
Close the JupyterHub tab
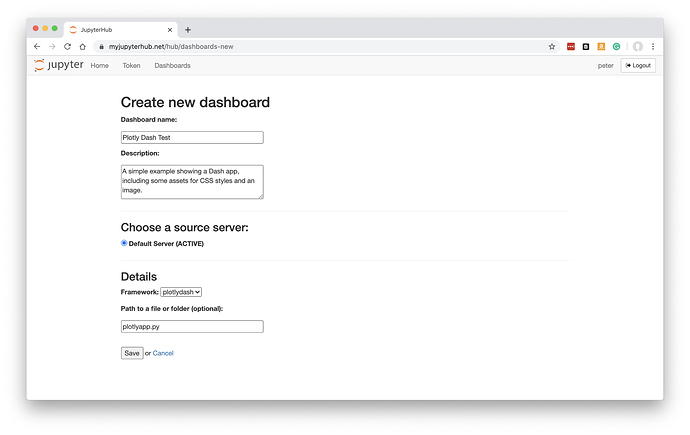pyautogui.click(x=170, y=30)
